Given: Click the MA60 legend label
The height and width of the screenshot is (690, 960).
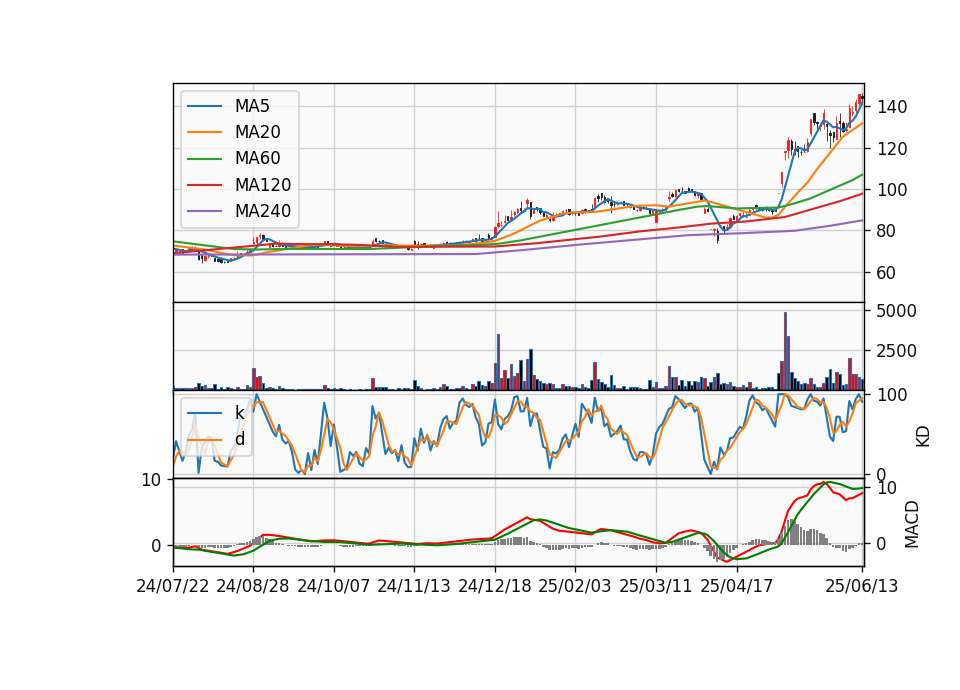Looking at the screenshot, I should pos(257,159).
